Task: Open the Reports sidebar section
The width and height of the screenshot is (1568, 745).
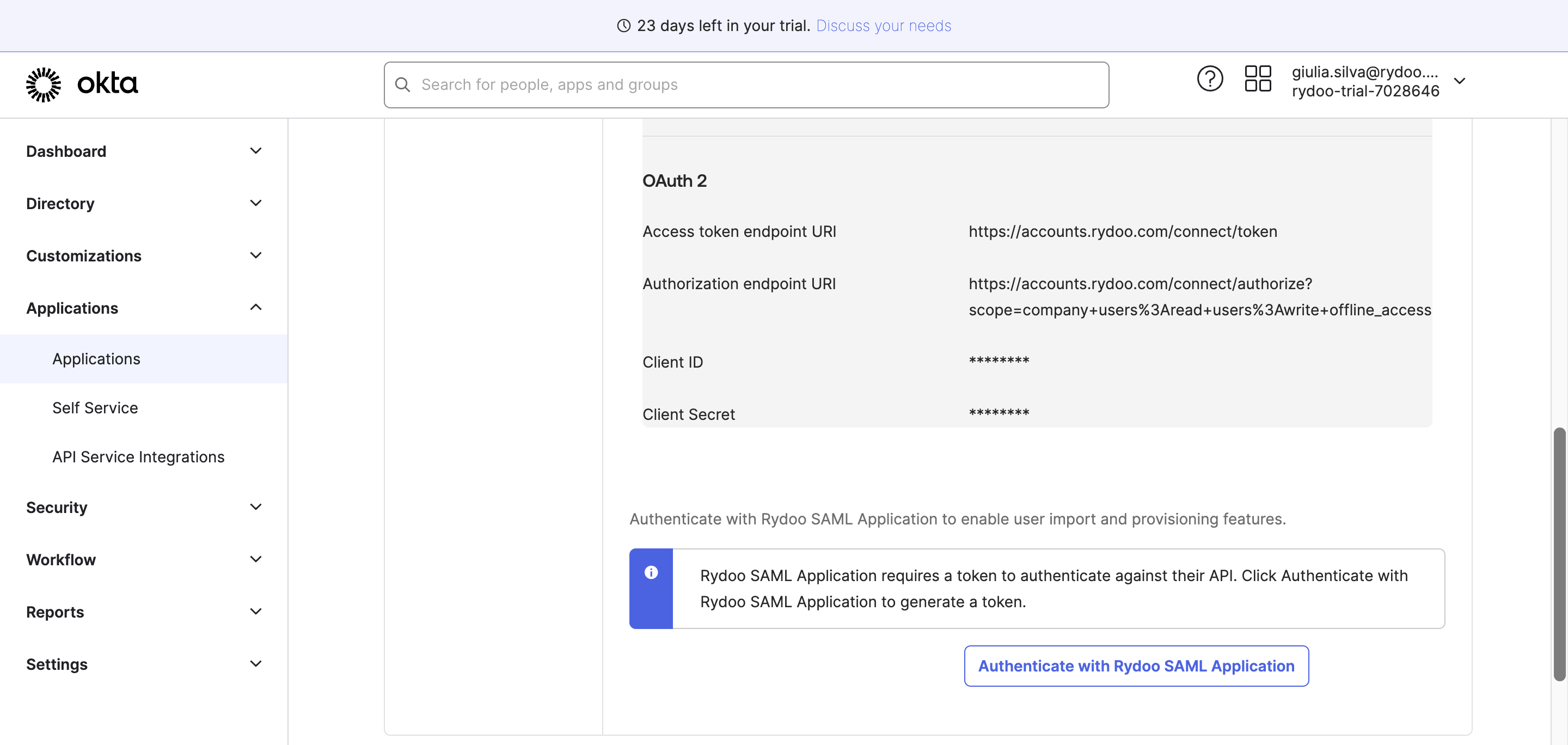Action: [x=144, y=612]
